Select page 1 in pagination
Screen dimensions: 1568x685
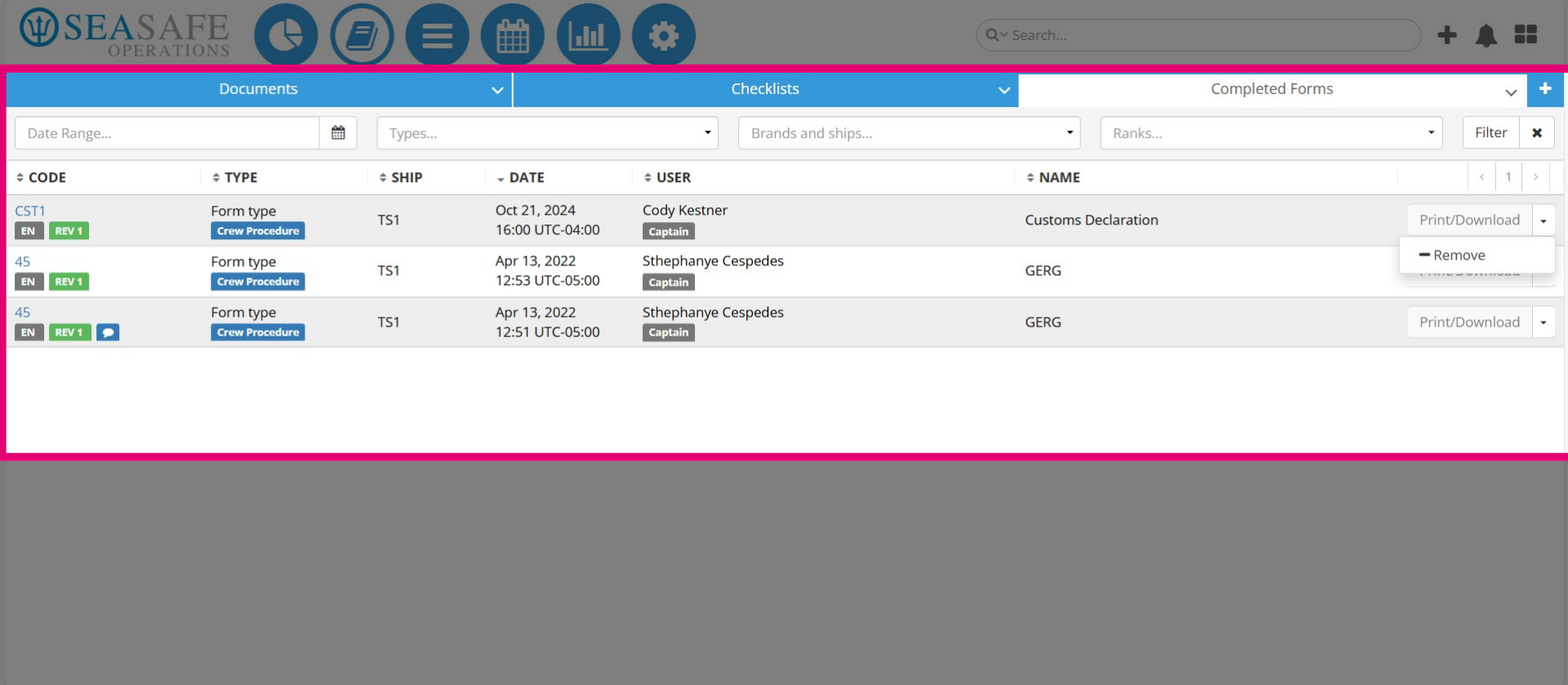pos(1508,177)
